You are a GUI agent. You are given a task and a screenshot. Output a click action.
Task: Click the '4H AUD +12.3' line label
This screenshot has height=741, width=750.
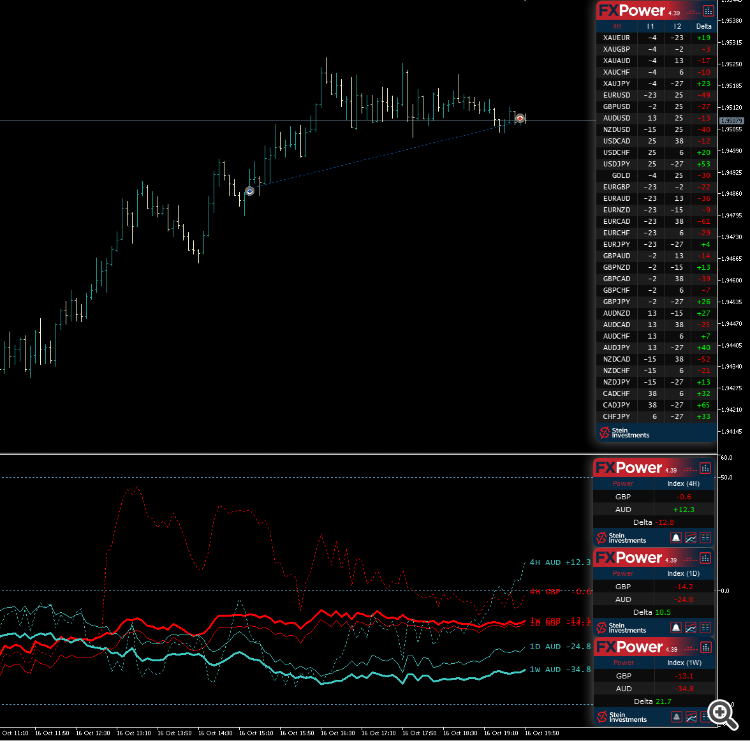pos(560,563)
